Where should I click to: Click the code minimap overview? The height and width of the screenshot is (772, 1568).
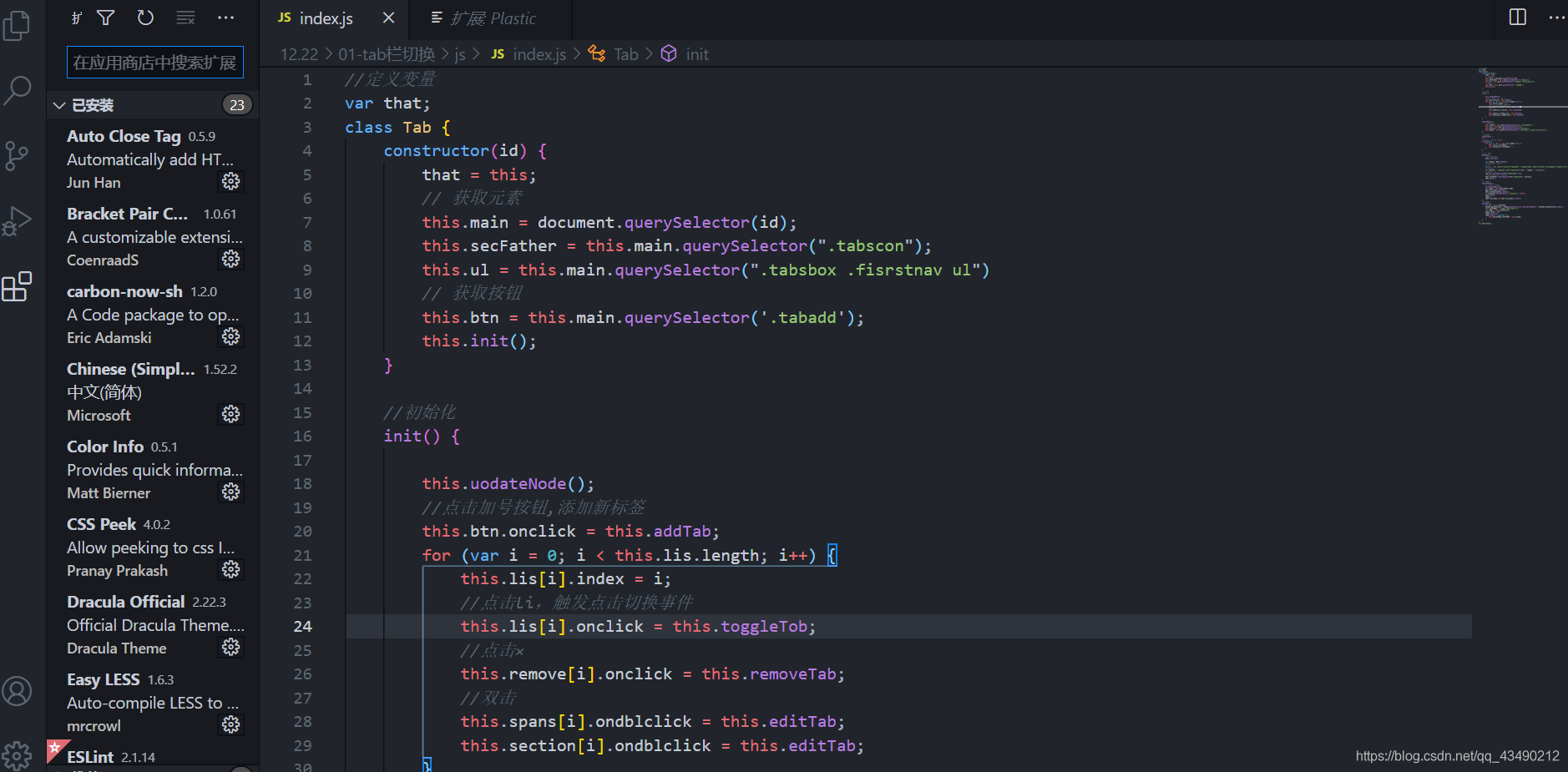(x=1521, y=146)
